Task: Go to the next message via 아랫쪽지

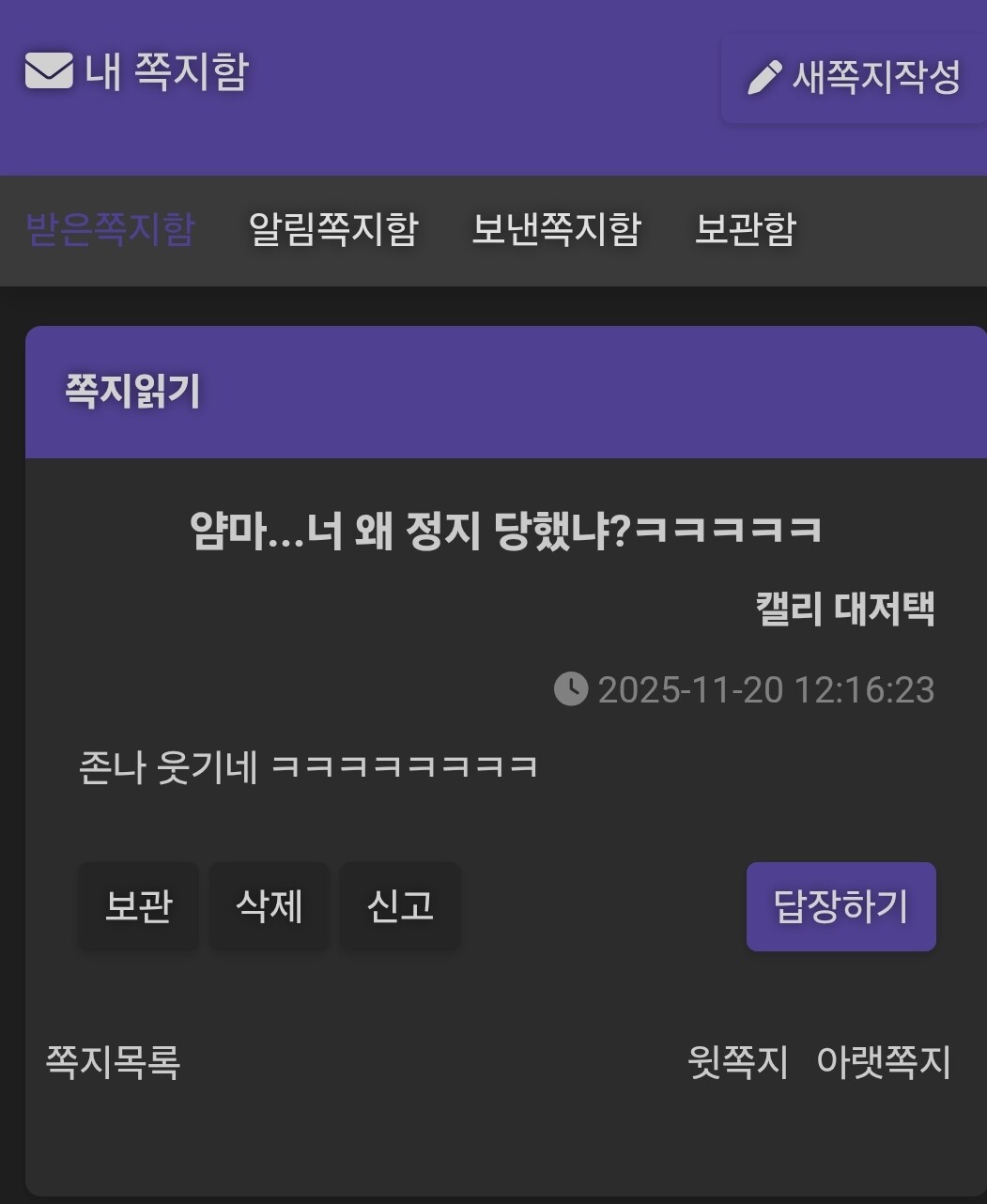Action: pos(884,1062)
